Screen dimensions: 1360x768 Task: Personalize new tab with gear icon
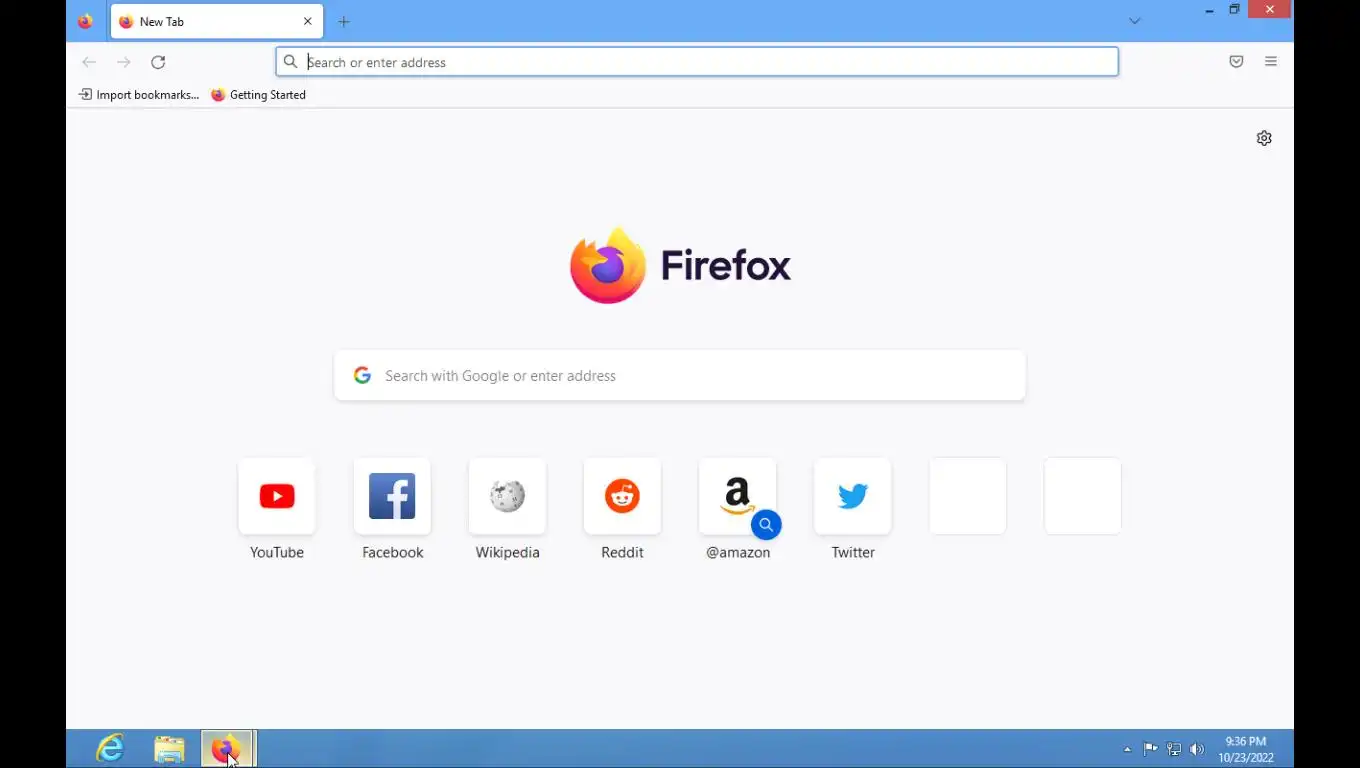click(x=1264, y=138)
